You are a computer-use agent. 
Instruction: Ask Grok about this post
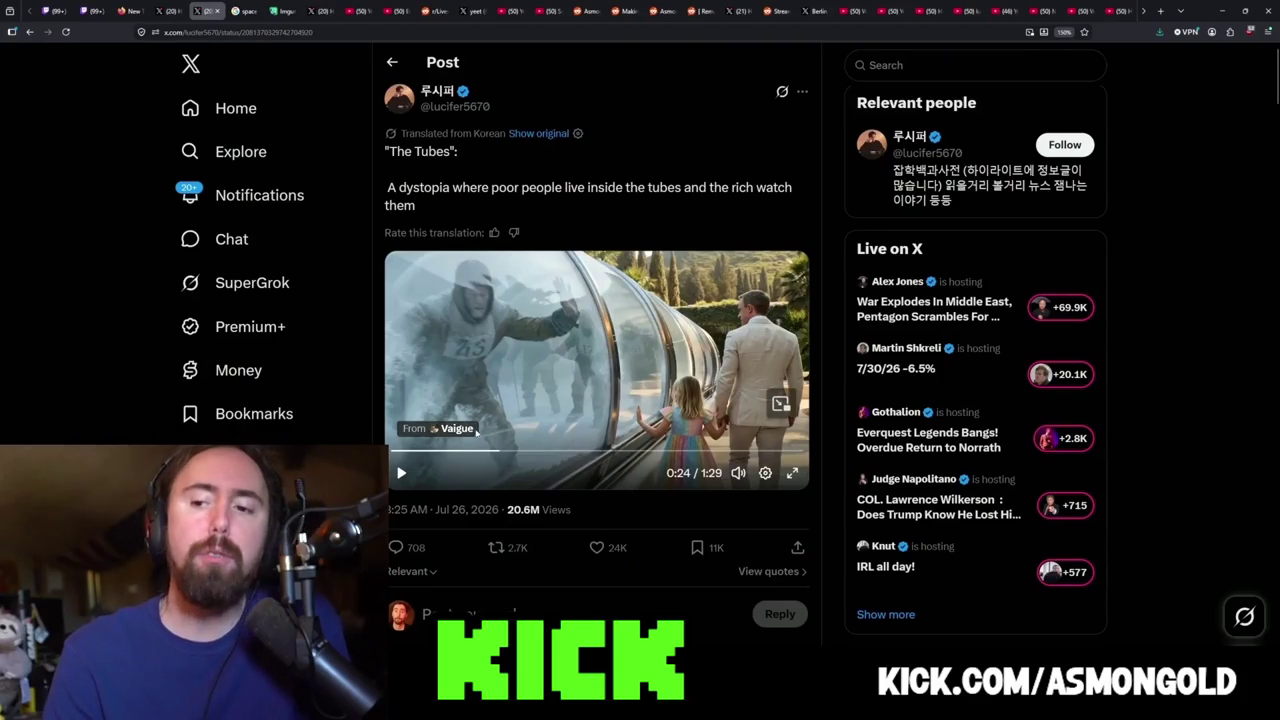tap(782, 91)
